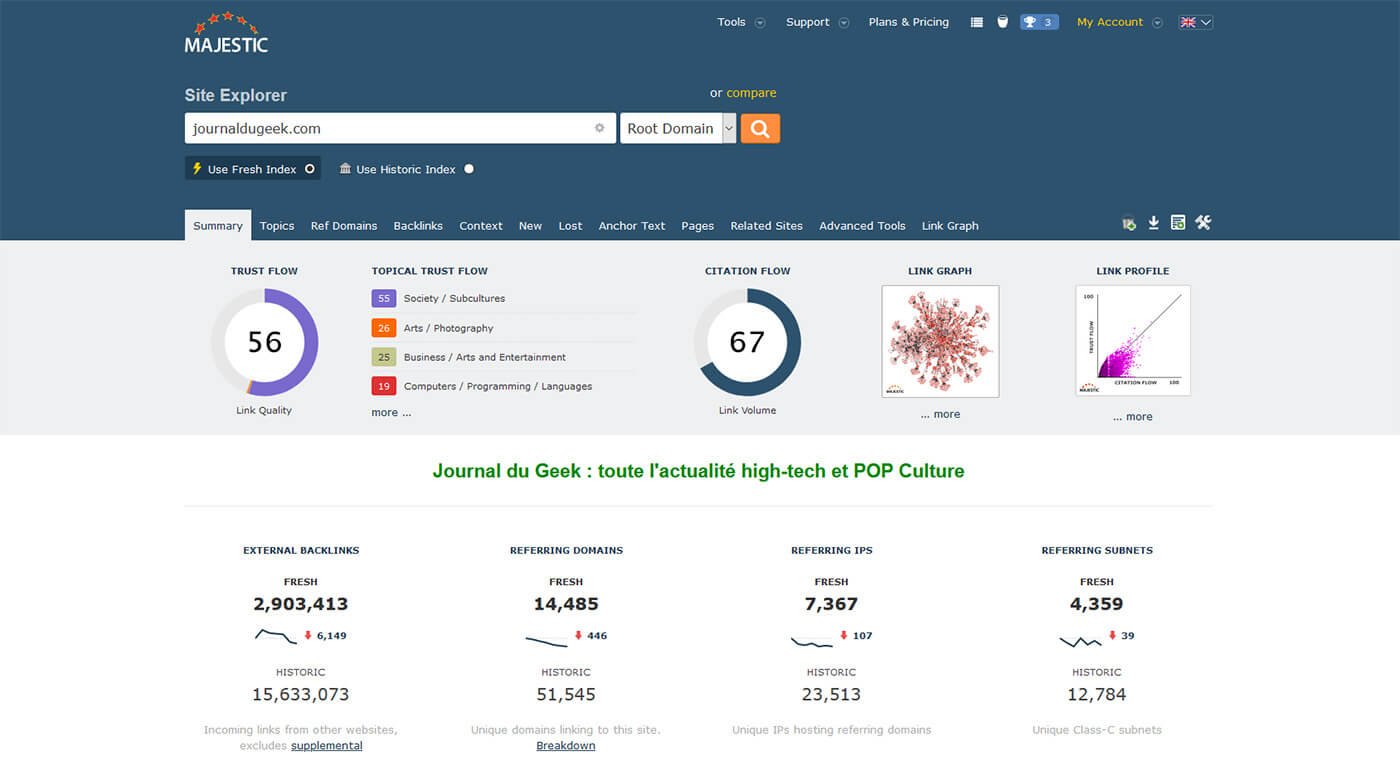Click Referring Domains fresh trend sparkline
Viewport: 1400px width, 780px height.
click(546, 640)
